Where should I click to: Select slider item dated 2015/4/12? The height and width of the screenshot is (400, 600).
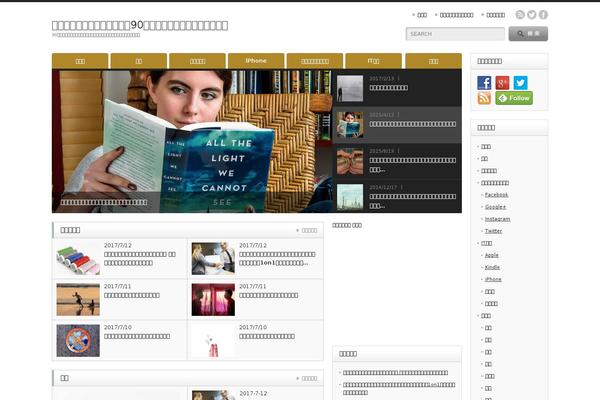point(397,125)
